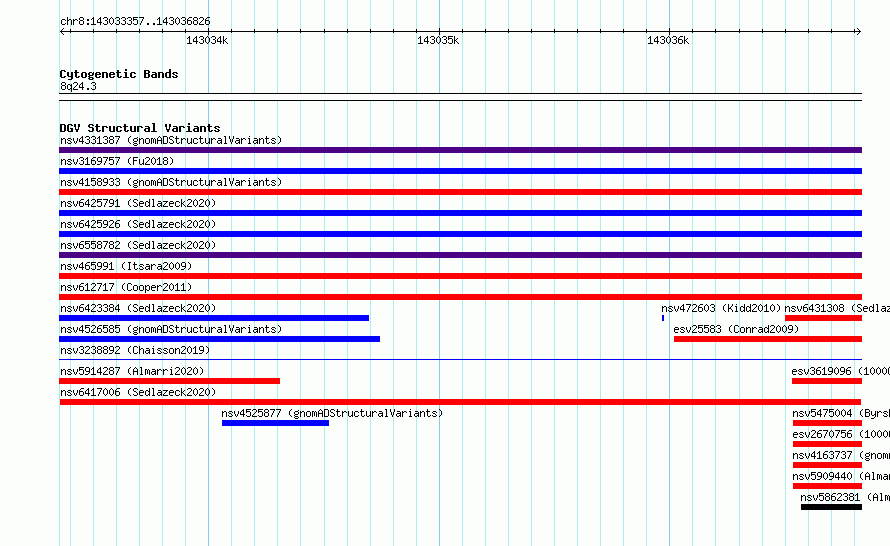The width and height of the screenshot is (890, 546).
Task: Click thin blue line under nsv3238892
Action: pyautogui.click(x=460, y=359)
